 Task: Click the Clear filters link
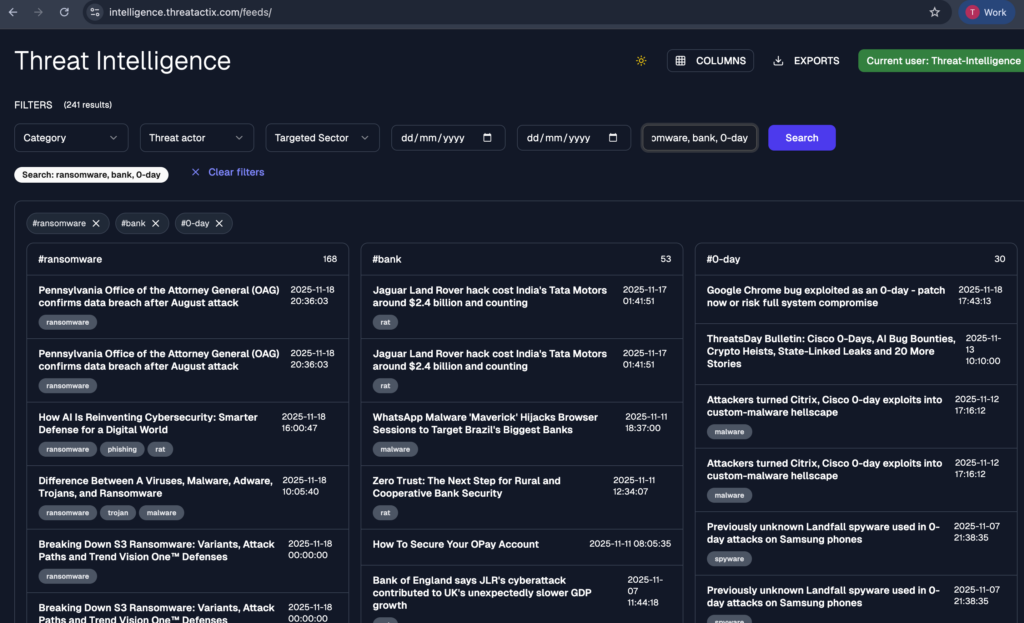click(x=236, y=172)
